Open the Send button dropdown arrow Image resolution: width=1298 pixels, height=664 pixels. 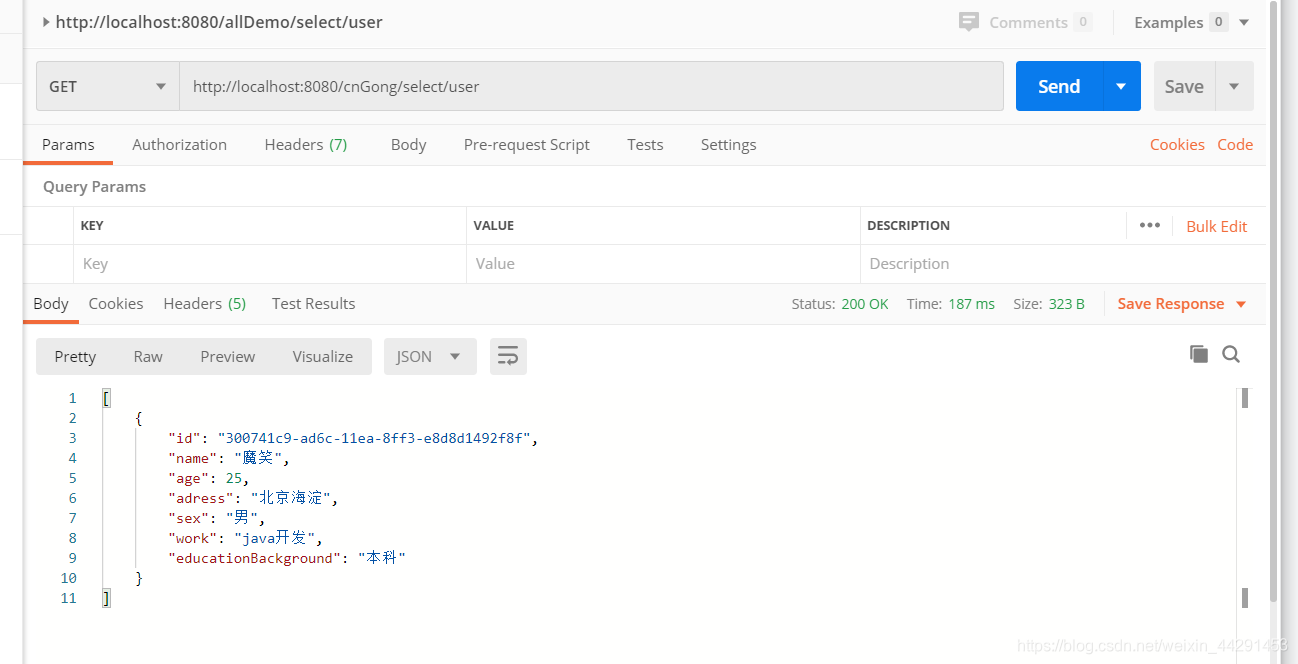(1122, 86)
